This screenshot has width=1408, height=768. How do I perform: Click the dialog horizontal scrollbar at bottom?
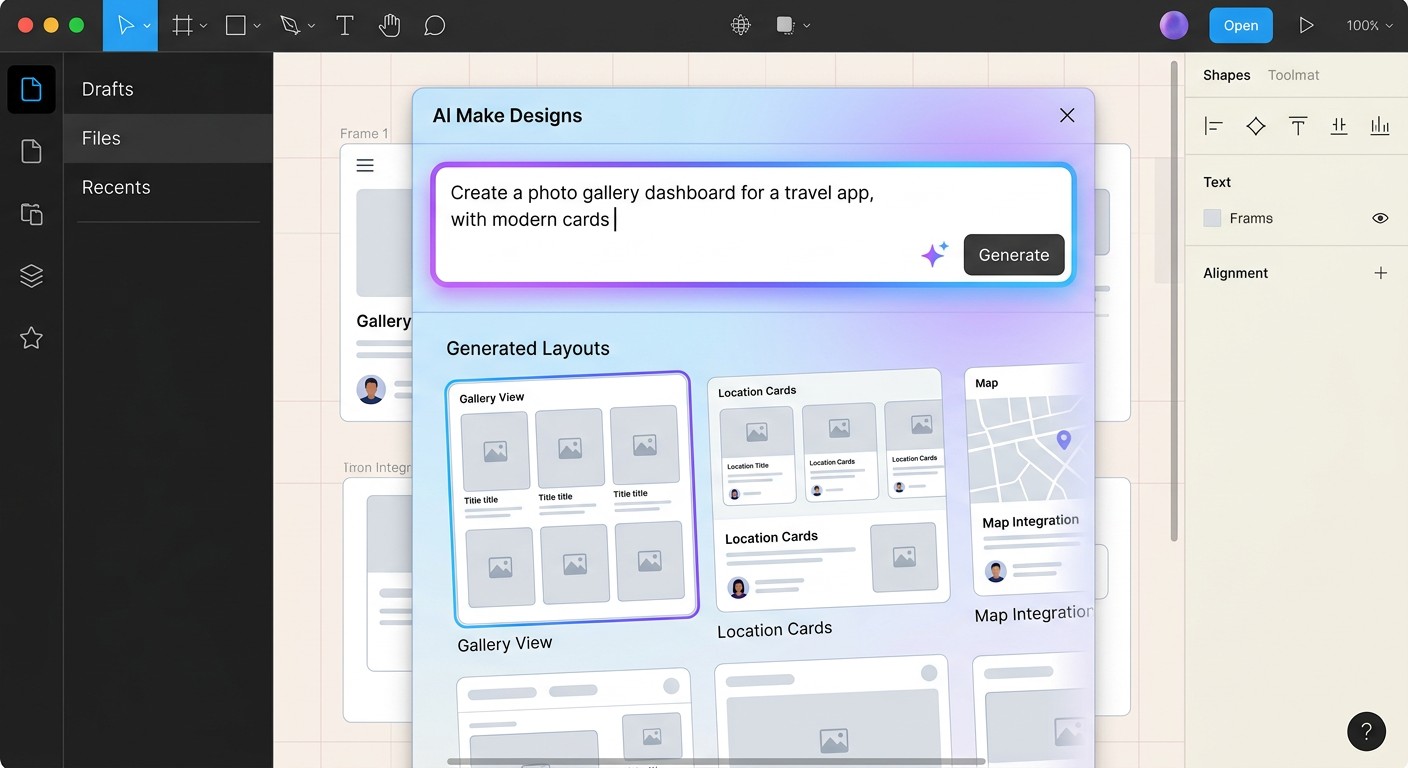[715, 761]
